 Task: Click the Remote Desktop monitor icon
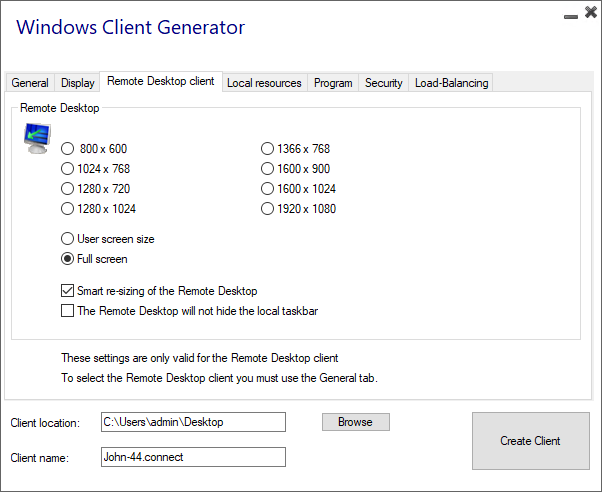[x=37, y=137]
